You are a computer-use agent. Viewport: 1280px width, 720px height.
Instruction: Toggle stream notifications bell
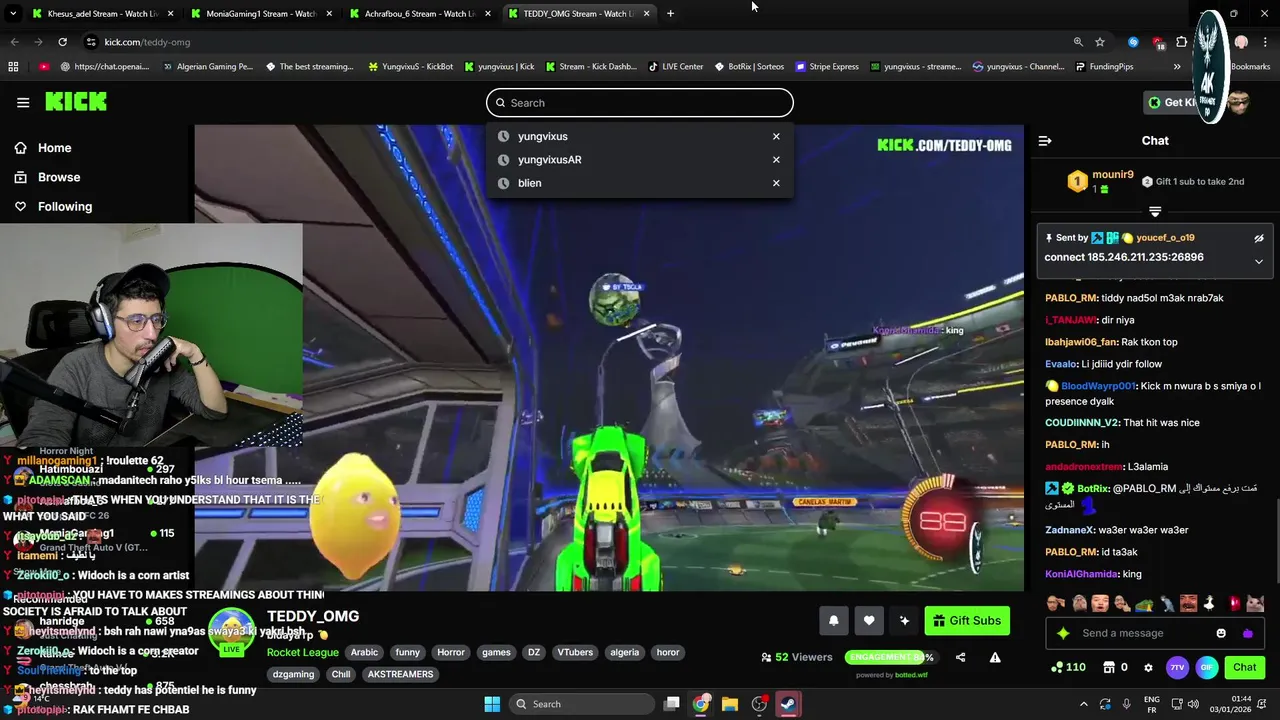point(834,621)
